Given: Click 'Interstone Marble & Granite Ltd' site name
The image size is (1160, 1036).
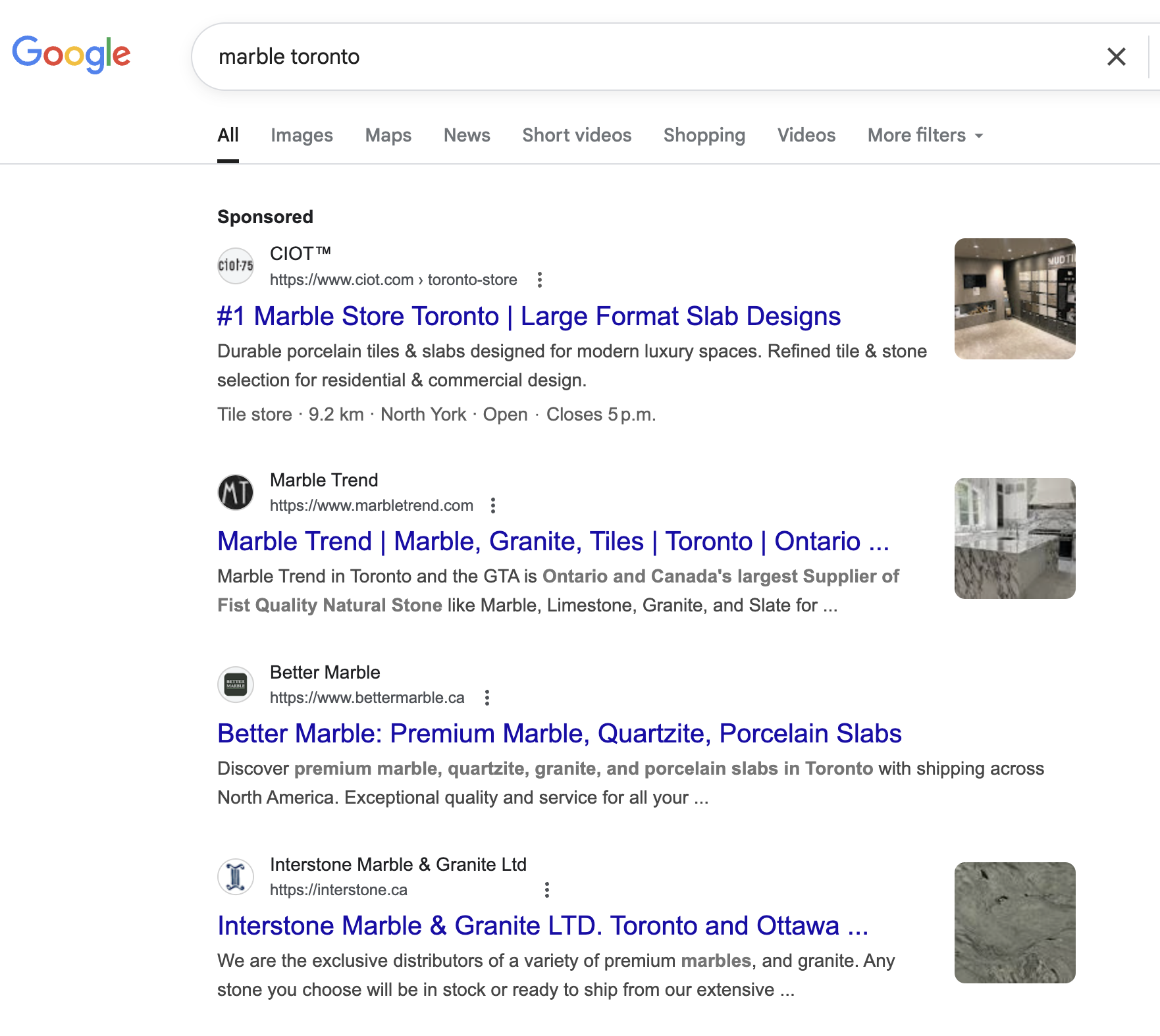Looking at the screenshot, I should [398, 864].
